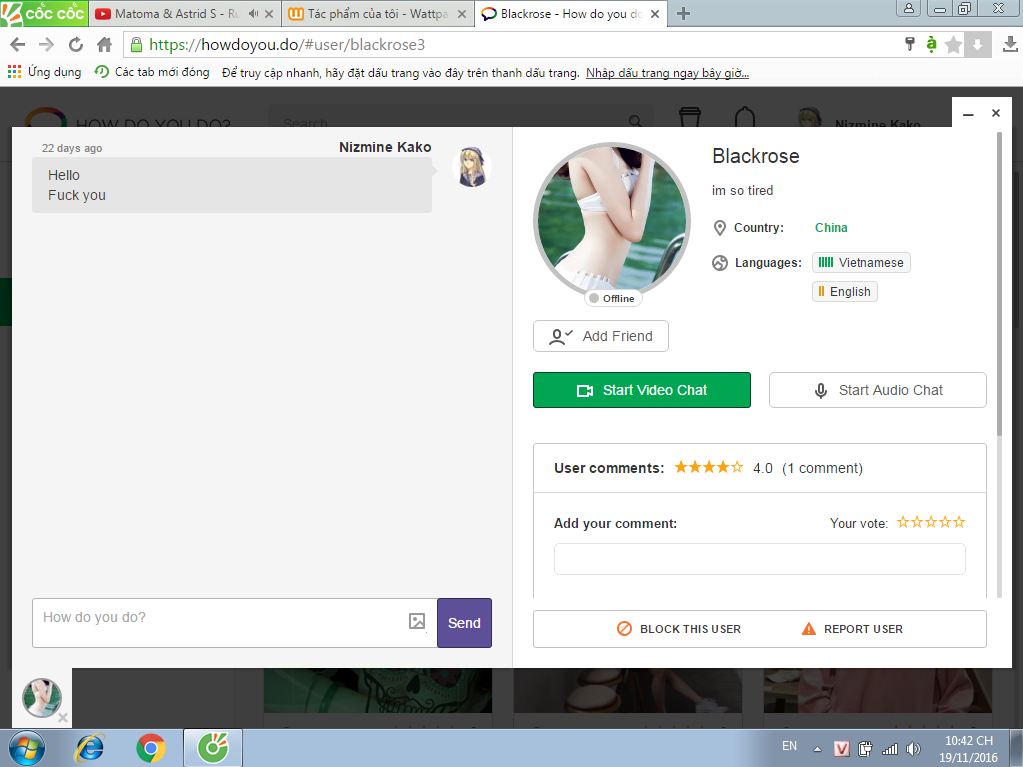Mute the Matoma & Astrid S tab audio

253,14
